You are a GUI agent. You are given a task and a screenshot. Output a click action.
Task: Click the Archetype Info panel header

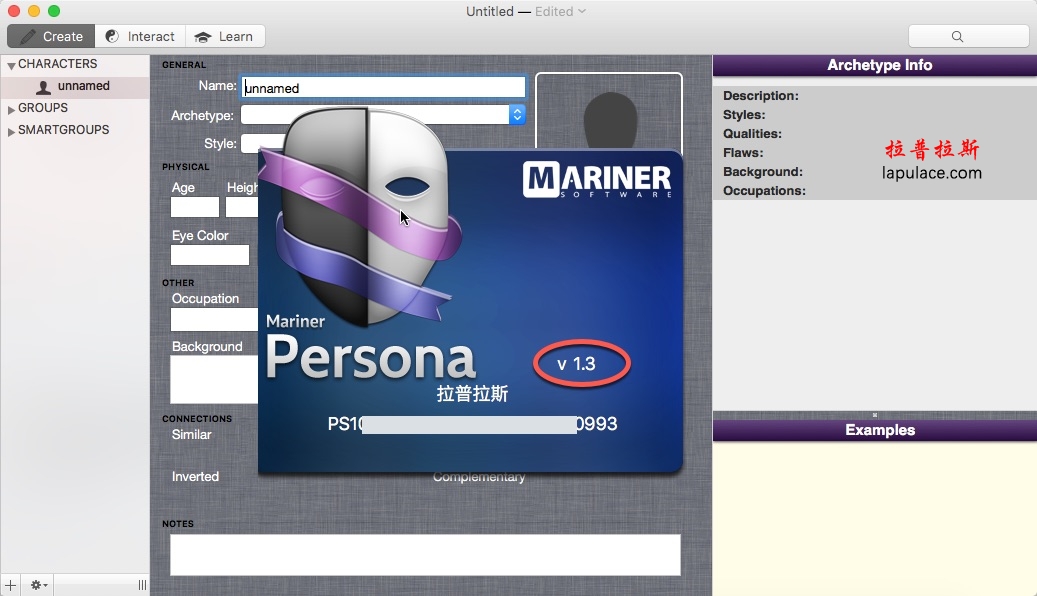tap(874, 65)
